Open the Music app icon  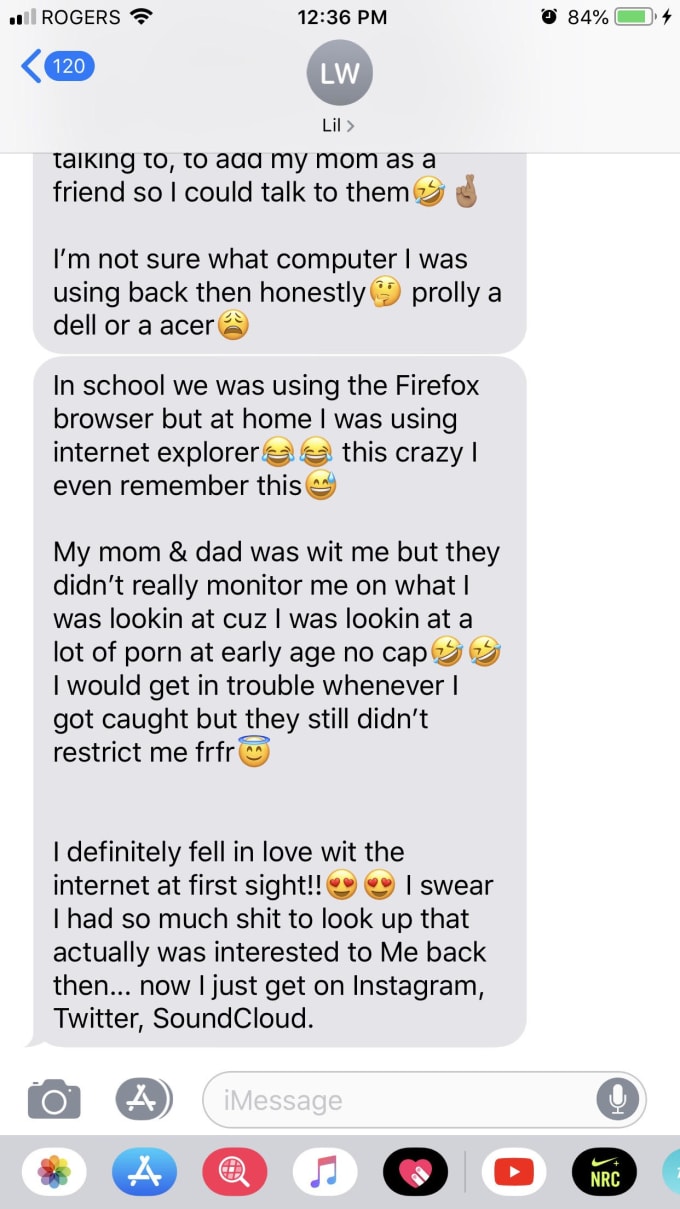point(324,1172)
